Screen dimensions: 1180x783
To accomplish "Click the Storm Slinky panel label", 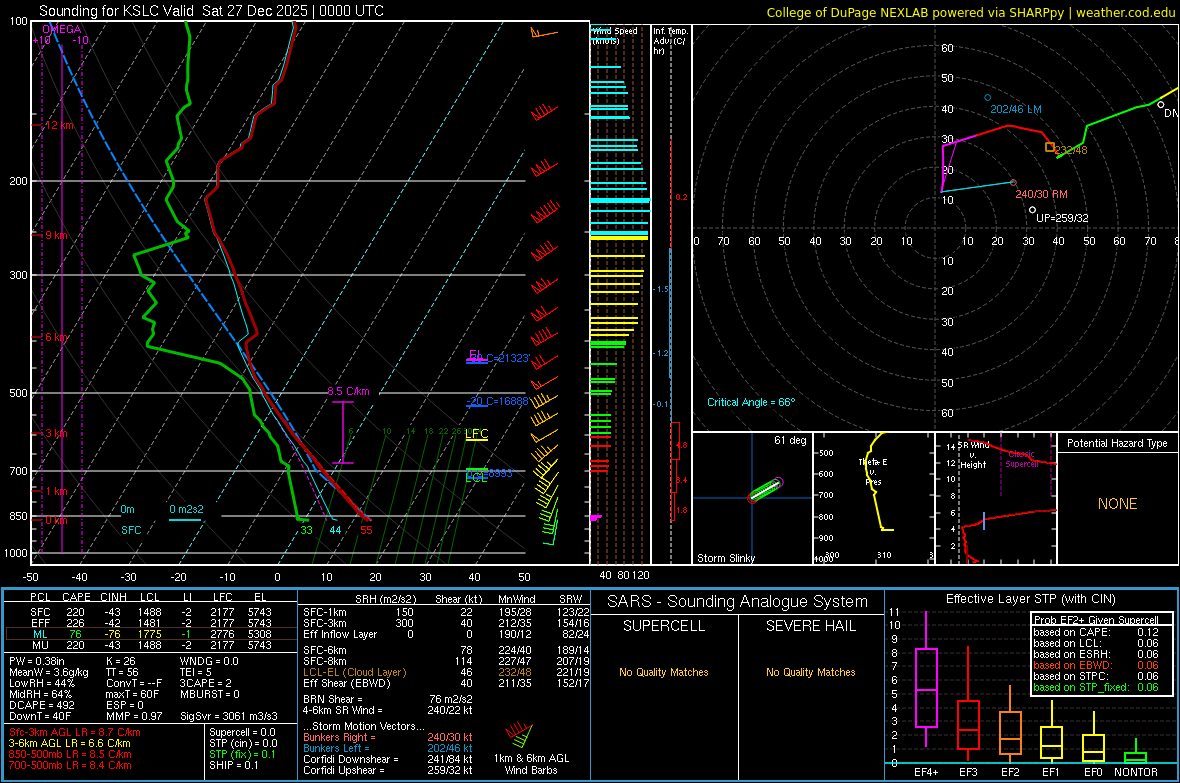I will click(726, 558).
